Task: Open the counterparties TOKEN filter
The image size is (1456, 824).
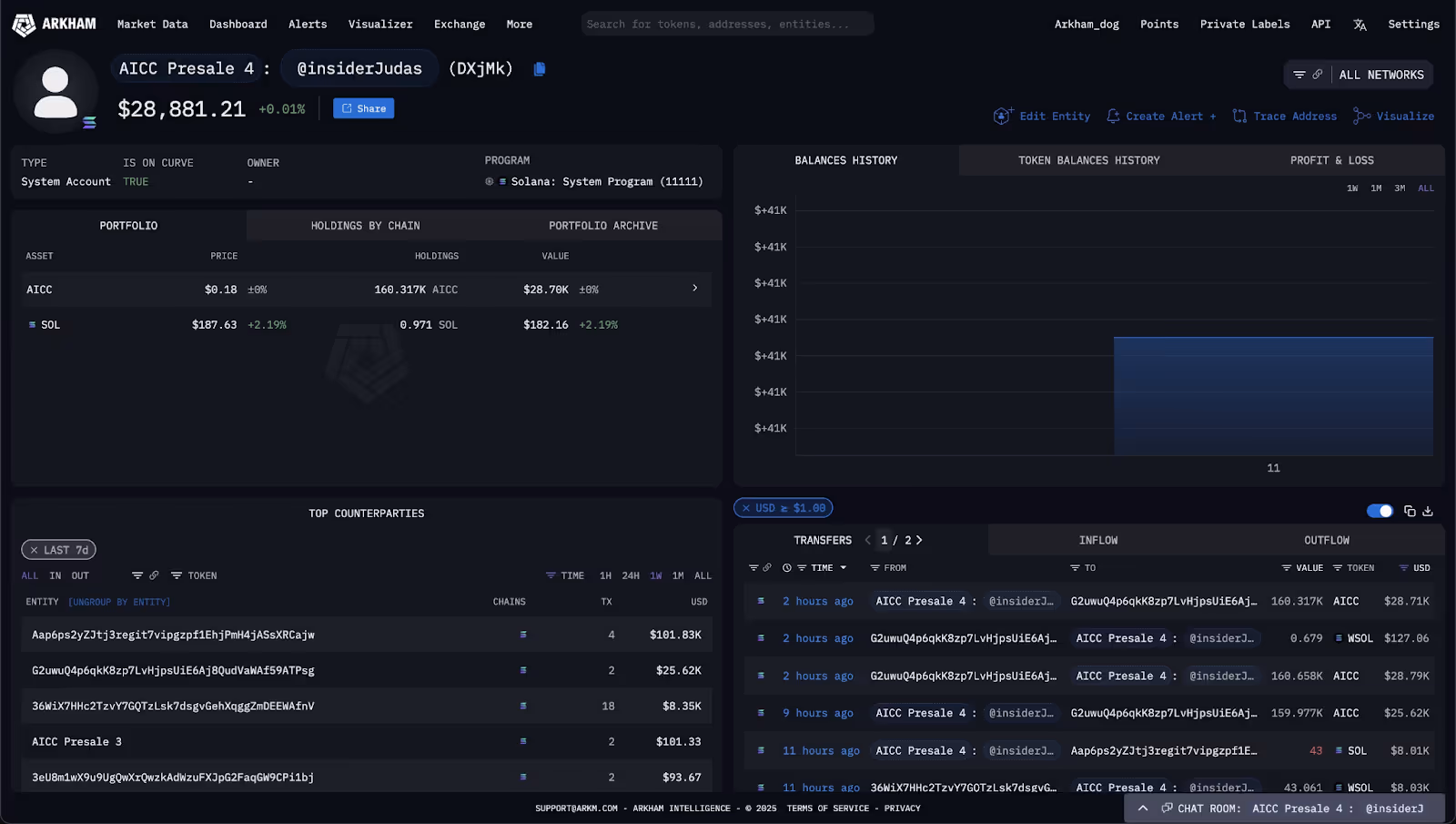Action: [194, 575]
